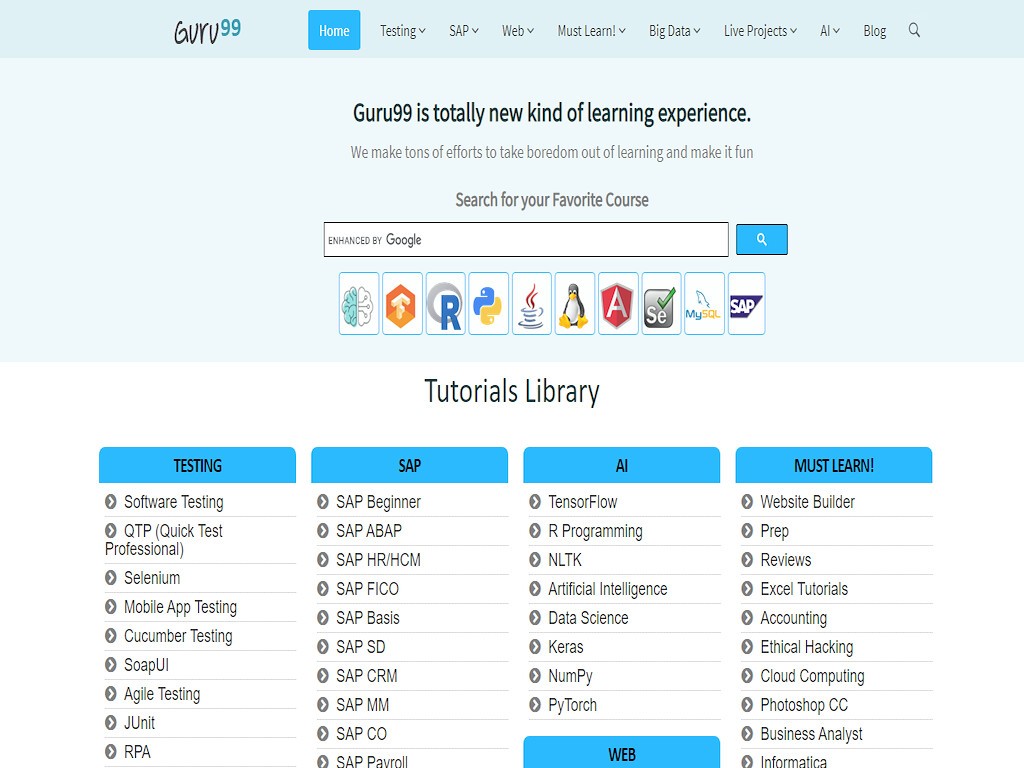The width and height of the screenshot is (1024, 768).
Task: Expand the Testing dropdown menu
Action: pyautogui.click(x=402, y=31)
